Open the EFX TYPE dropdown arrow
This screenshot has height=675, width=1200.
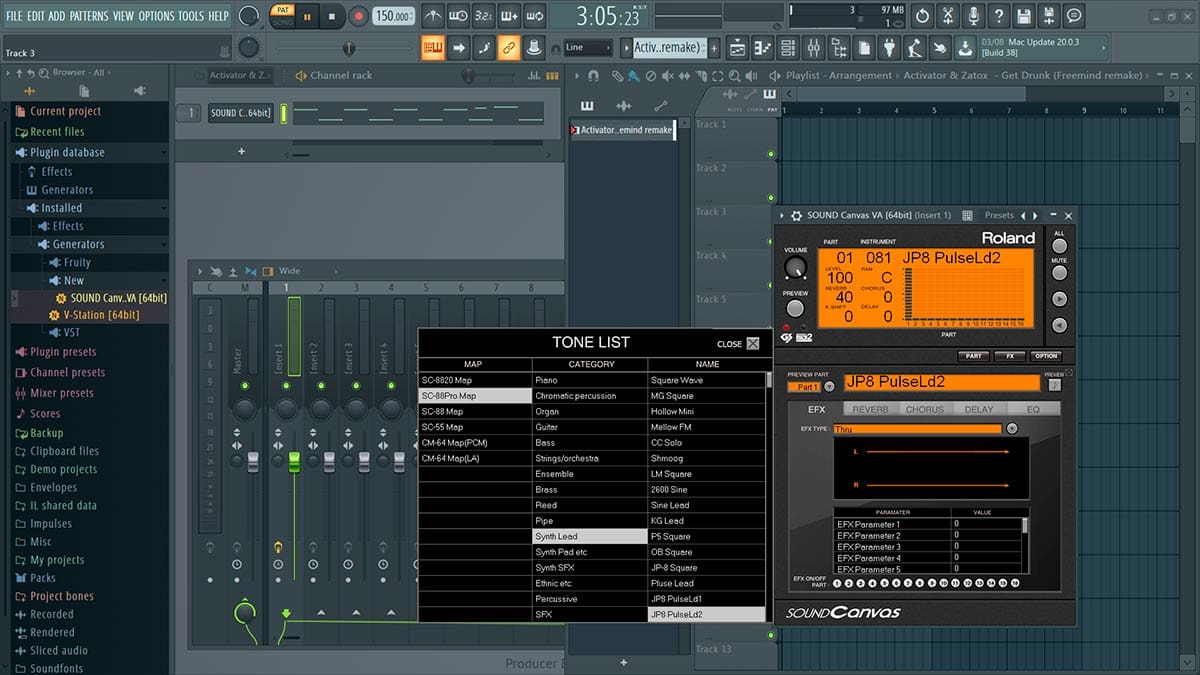pos(1012,428)
